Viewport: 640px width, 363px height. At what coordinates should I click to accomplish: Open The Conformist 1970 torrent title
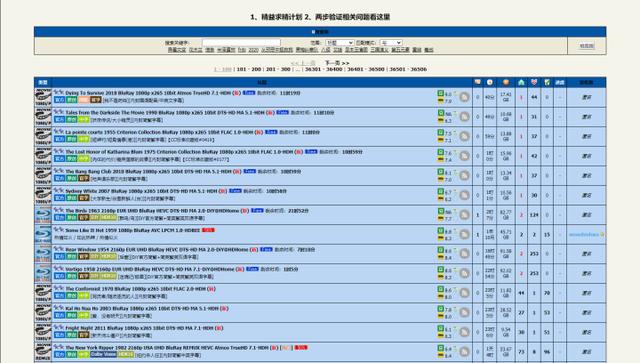point(136,289)
